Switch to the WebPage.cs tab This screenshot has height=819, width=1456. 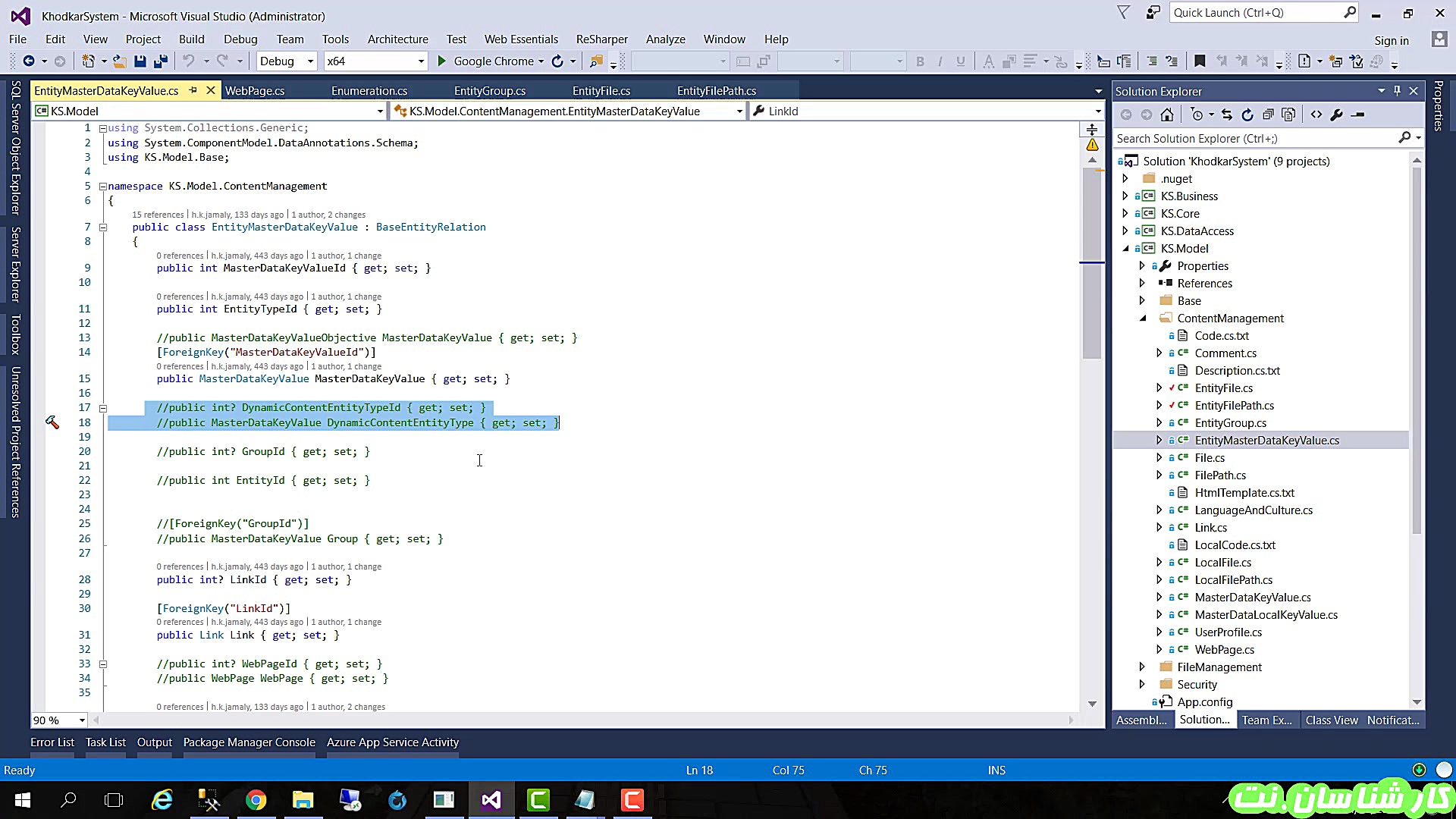coord(255,91)
